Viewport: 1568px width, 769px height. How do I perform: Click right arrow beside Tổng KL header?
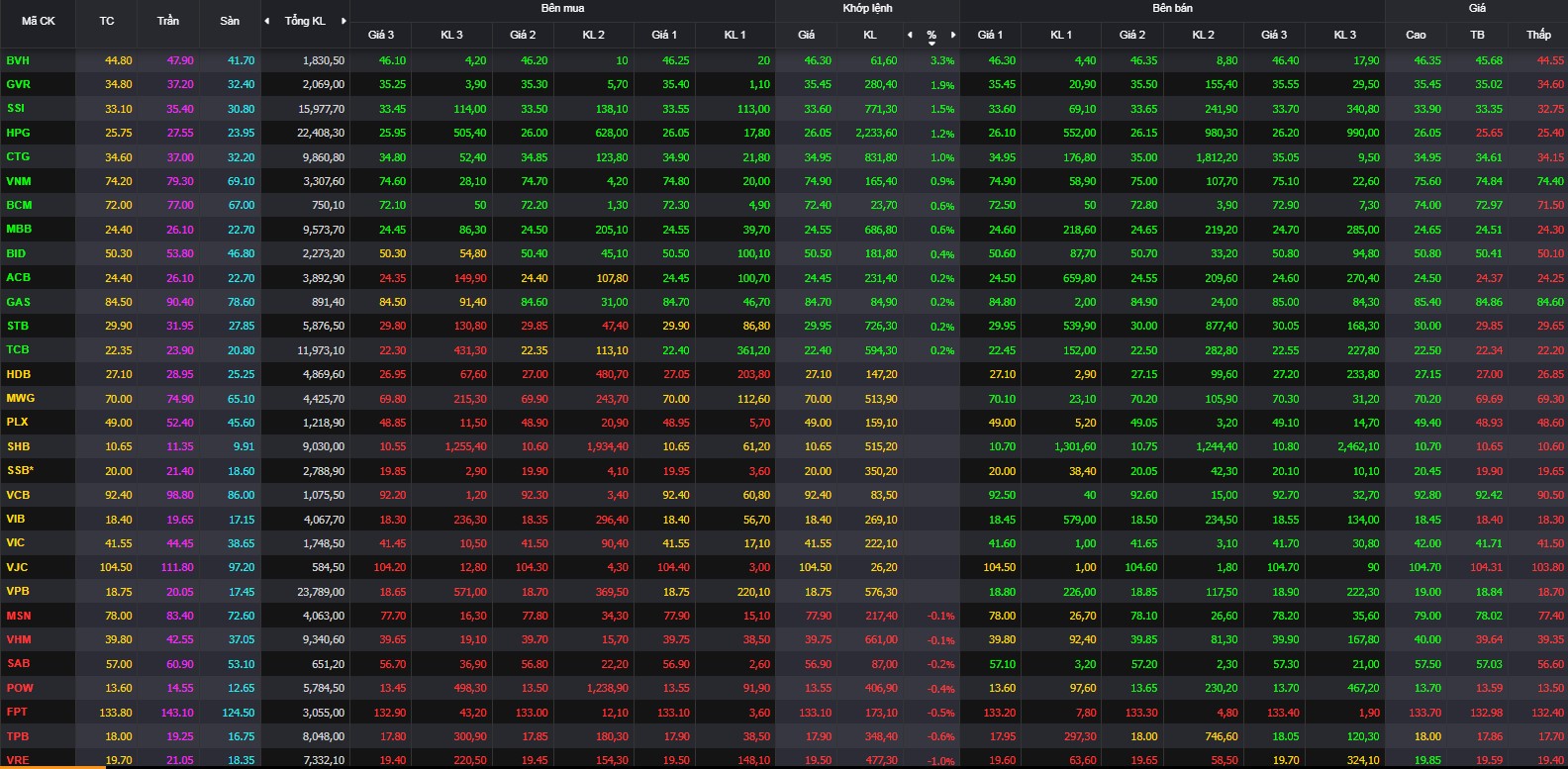[343, 21]
